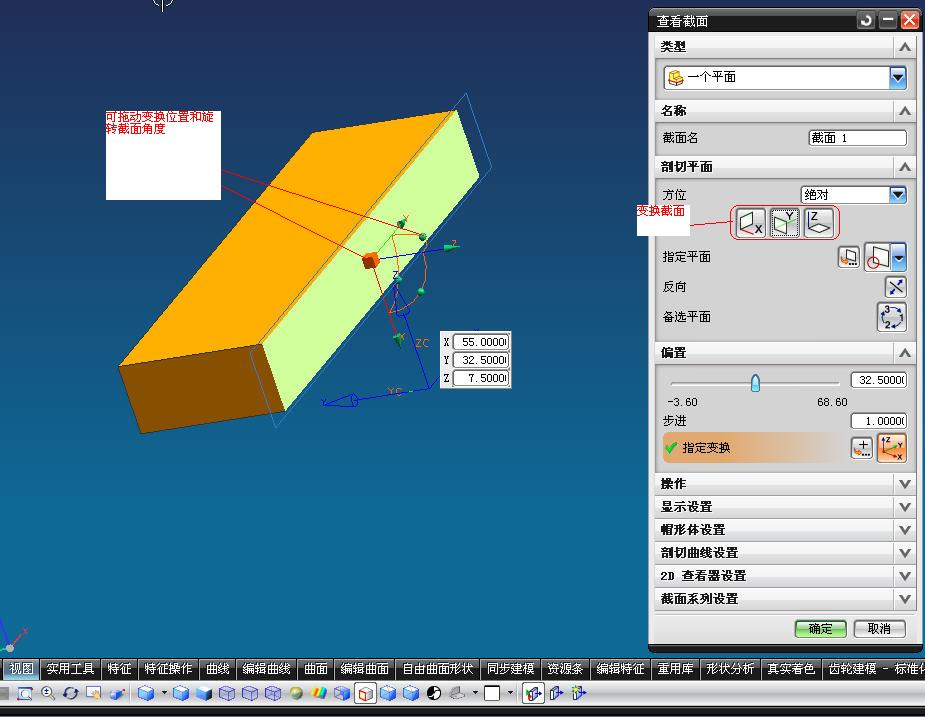Toggle the red see-through cube icon
Image resolution: width=925 pixels, height=717 pixels.
[x=365, y=693]
